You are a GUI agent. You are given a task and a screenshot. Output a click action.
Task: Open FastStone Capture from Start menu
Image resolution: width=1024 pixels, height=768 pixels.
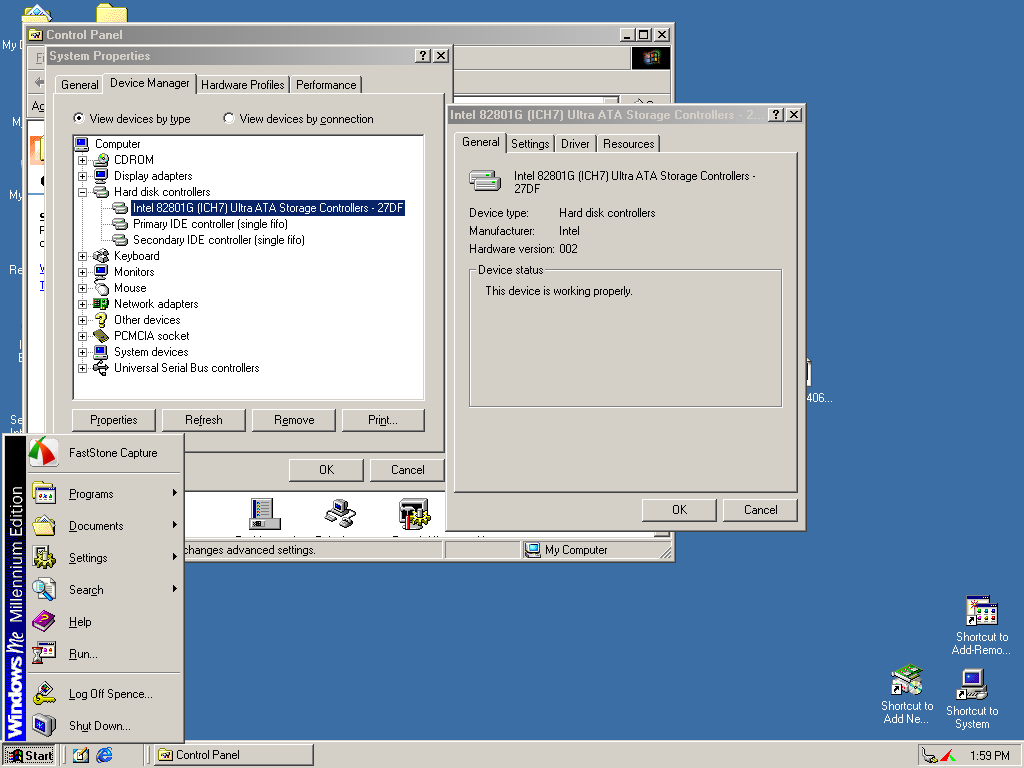click(104, 453)
